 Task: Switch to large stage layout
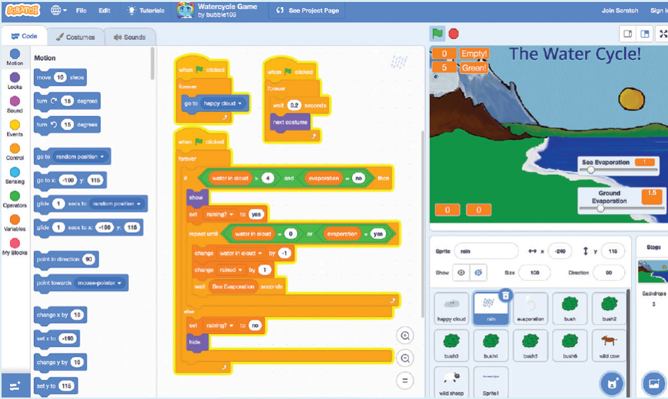coord(645,34)
